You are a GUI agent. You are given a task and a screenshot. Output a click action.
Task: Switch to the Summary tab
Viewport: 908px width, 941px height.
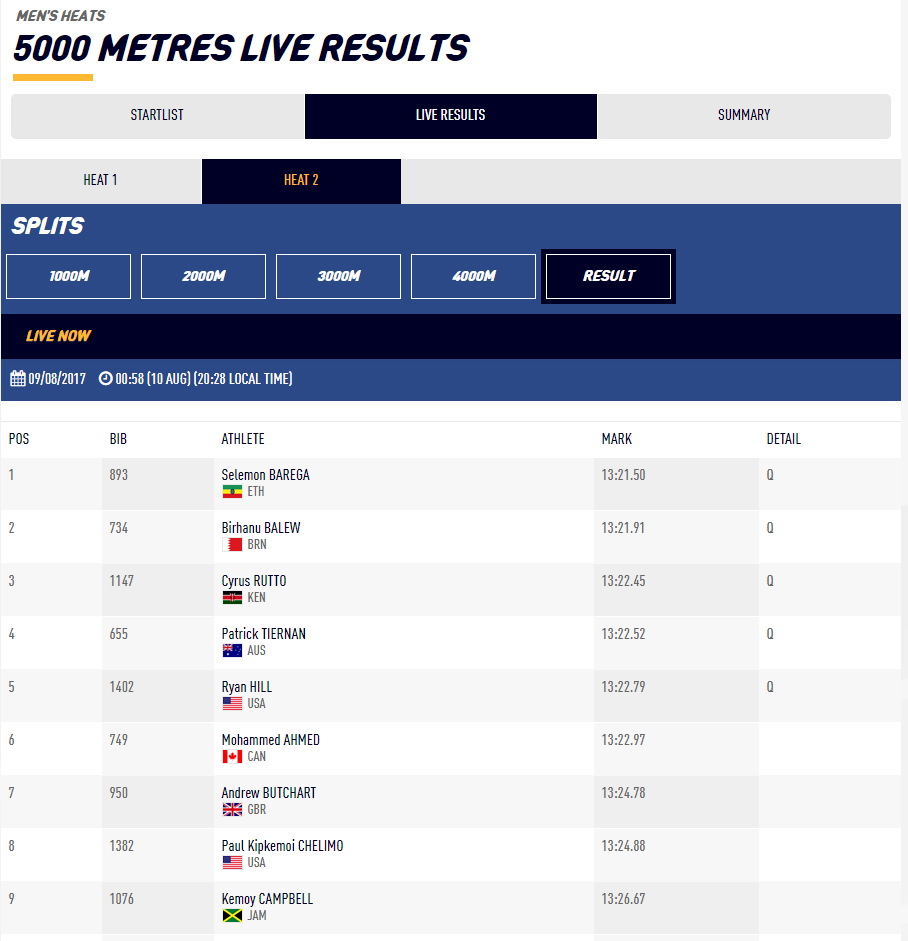[744, 115]
